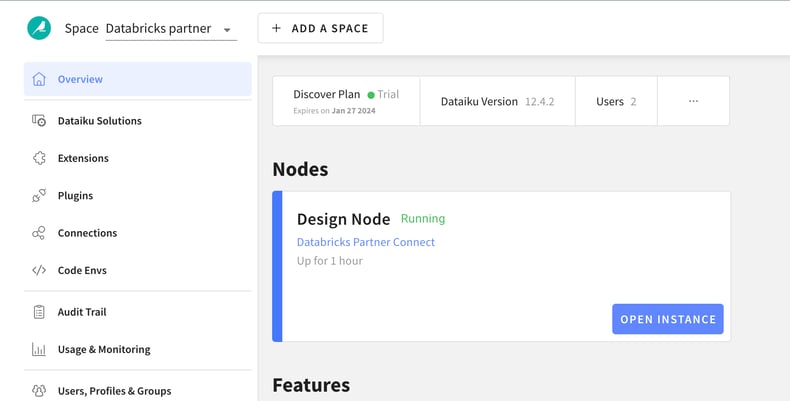Image resolution: width=790 pixels, height=401 pixels.
Task: Click the Dataiku Solutions icon
Action: (x=39, y=121)
